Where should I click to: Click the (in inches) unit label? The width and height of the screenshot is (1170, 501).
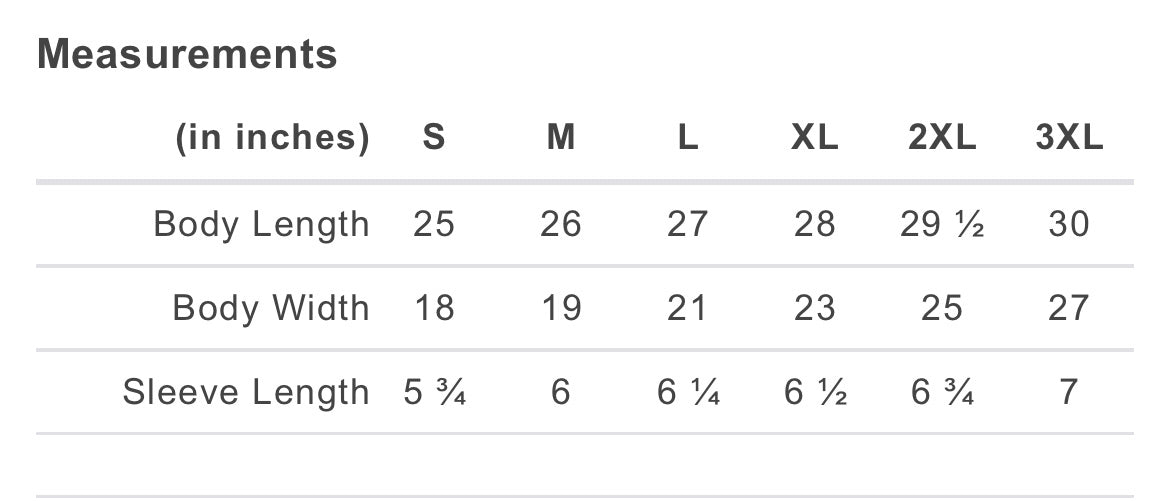[273, 138]
